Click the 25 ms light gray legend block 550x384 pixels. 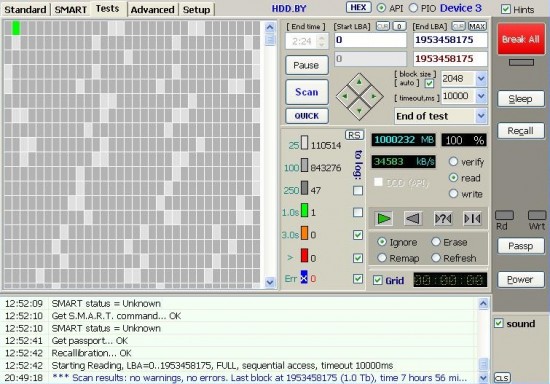click(304, 143)
